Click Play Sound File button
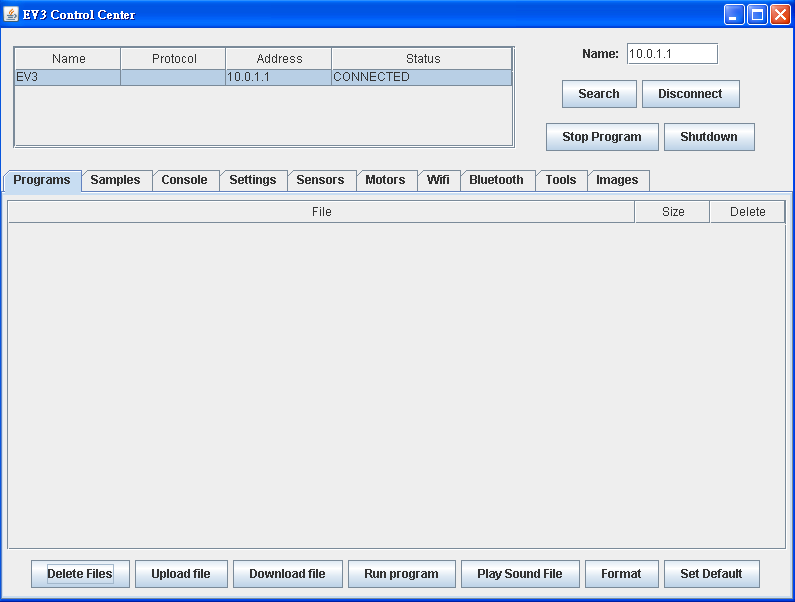Screen dimensions: 795x602 pos(520,574)
